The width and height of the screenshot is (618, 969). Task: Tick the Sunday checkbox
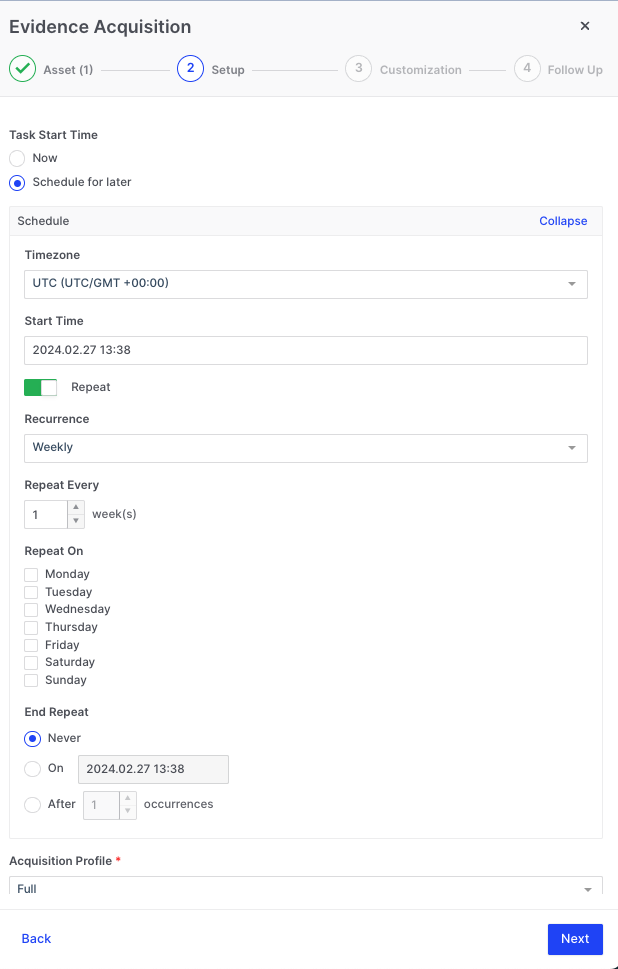(x=31, y=680)
